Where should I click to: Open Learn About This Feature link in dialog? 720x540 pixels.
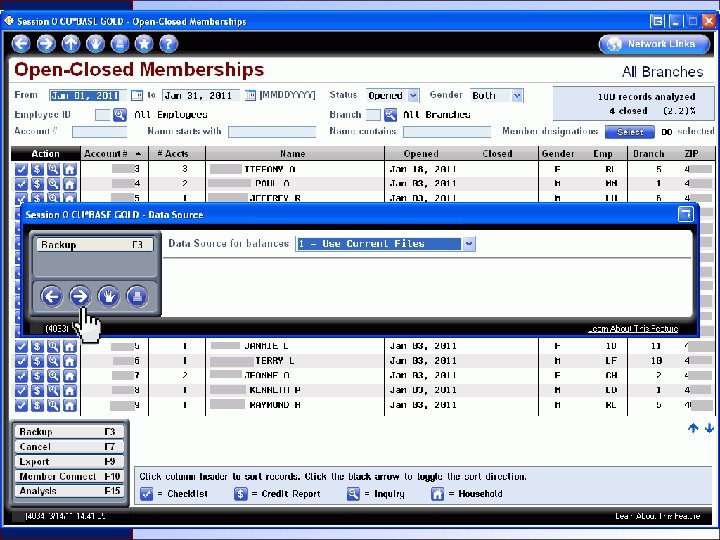click(633, 329)
